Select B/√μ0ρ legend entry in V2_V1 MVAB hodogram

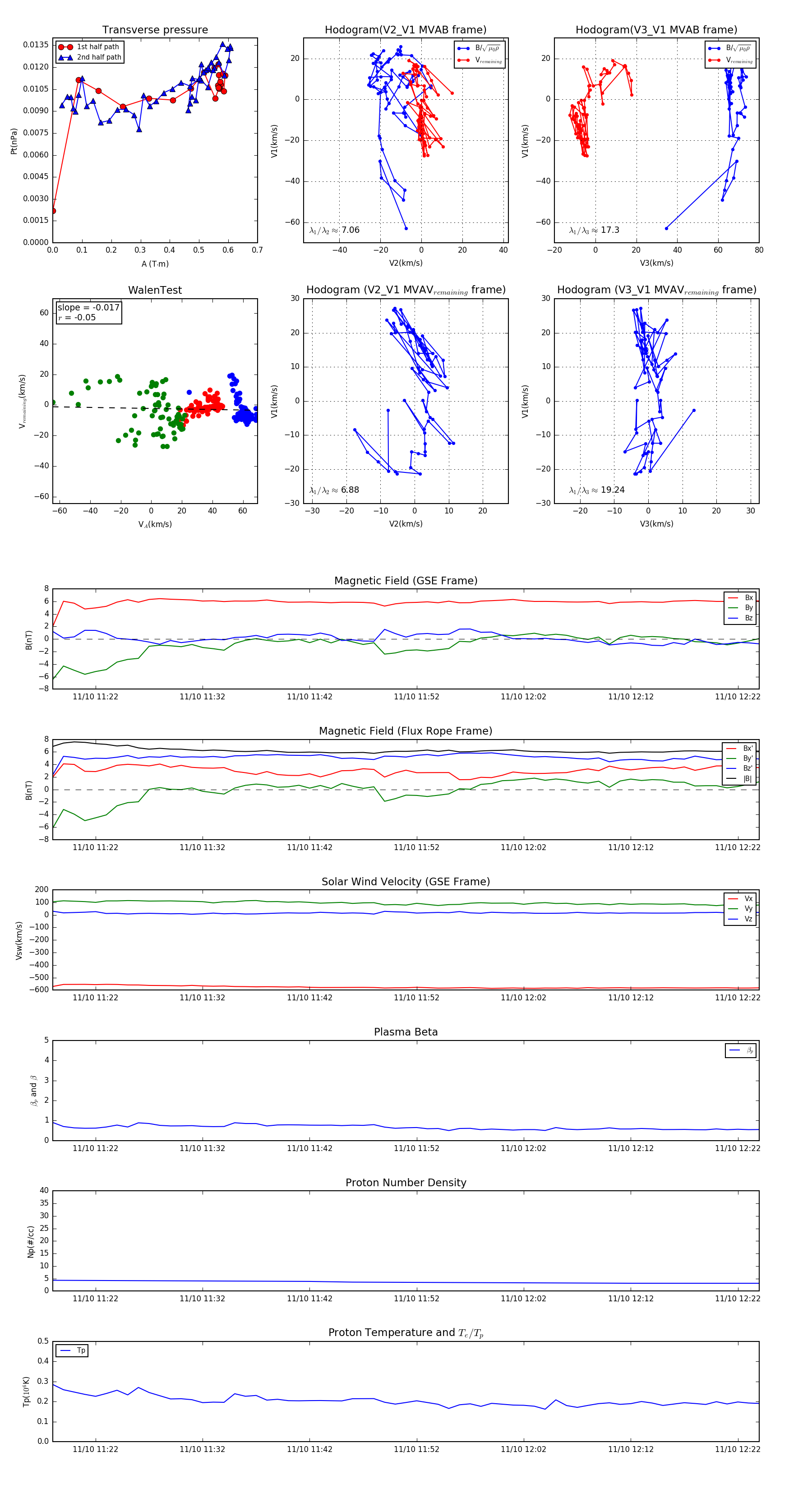point(479,49)
